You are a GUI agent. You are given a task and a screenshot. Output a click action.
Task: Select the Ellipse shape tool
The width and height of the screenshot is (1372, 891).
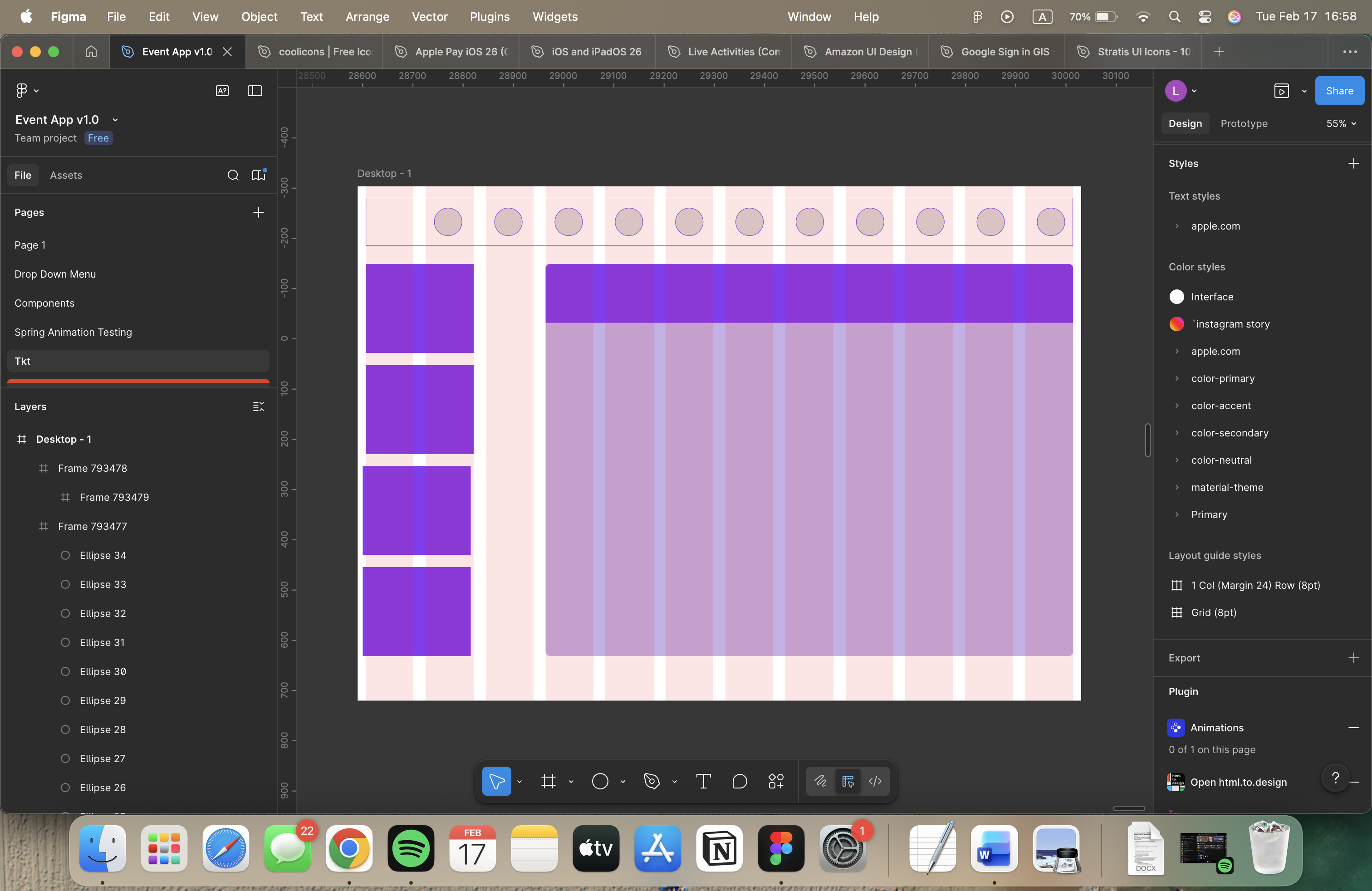coord(600,781)
